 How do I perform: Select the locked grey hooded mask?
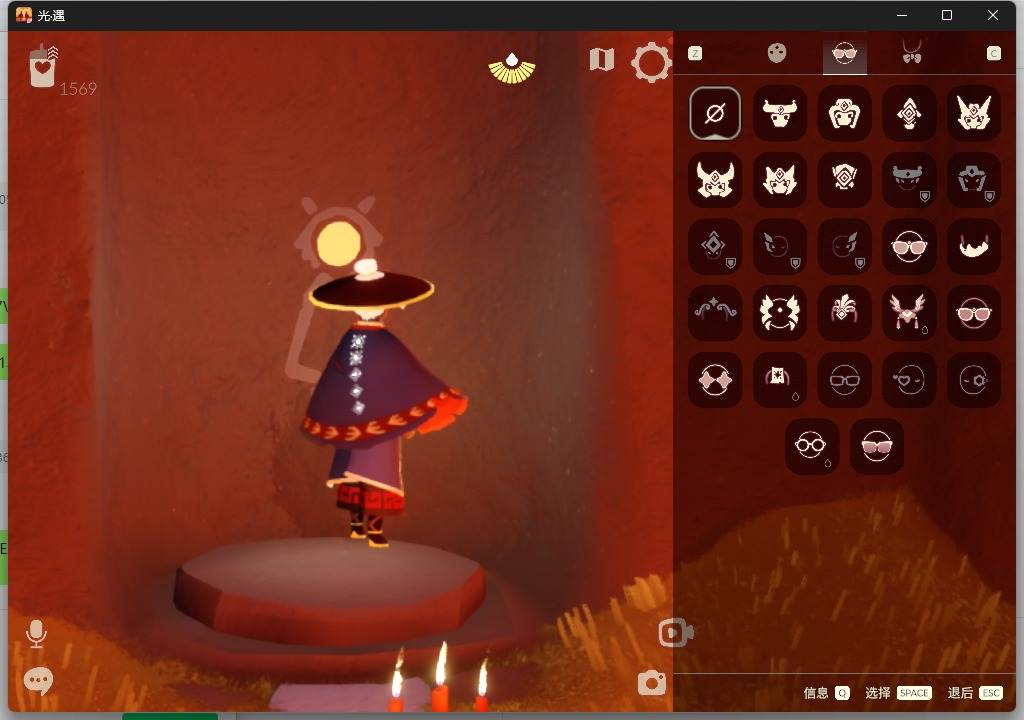(x=973, y=180)
